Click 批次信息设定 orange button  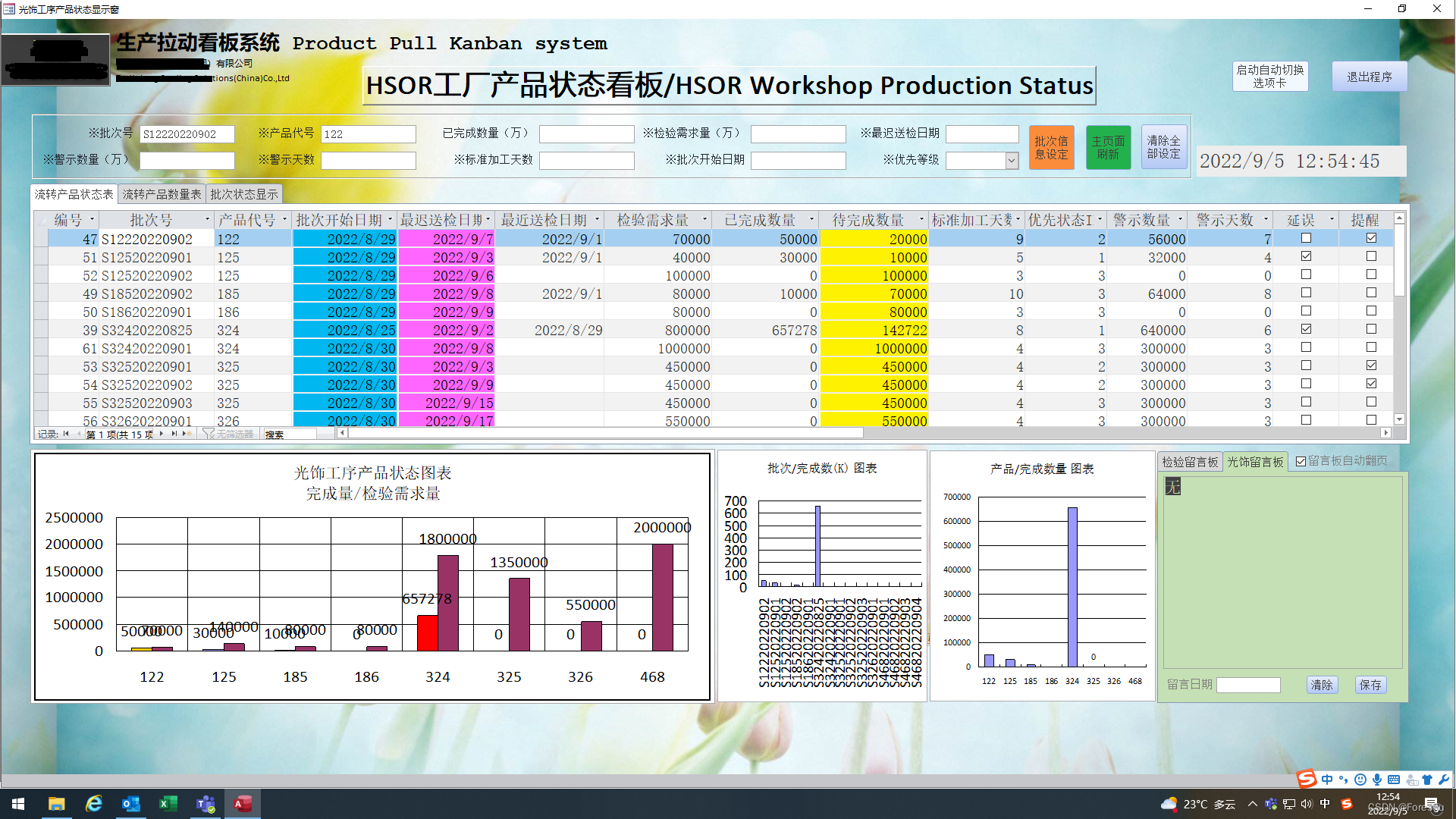tap(1051, 148)
